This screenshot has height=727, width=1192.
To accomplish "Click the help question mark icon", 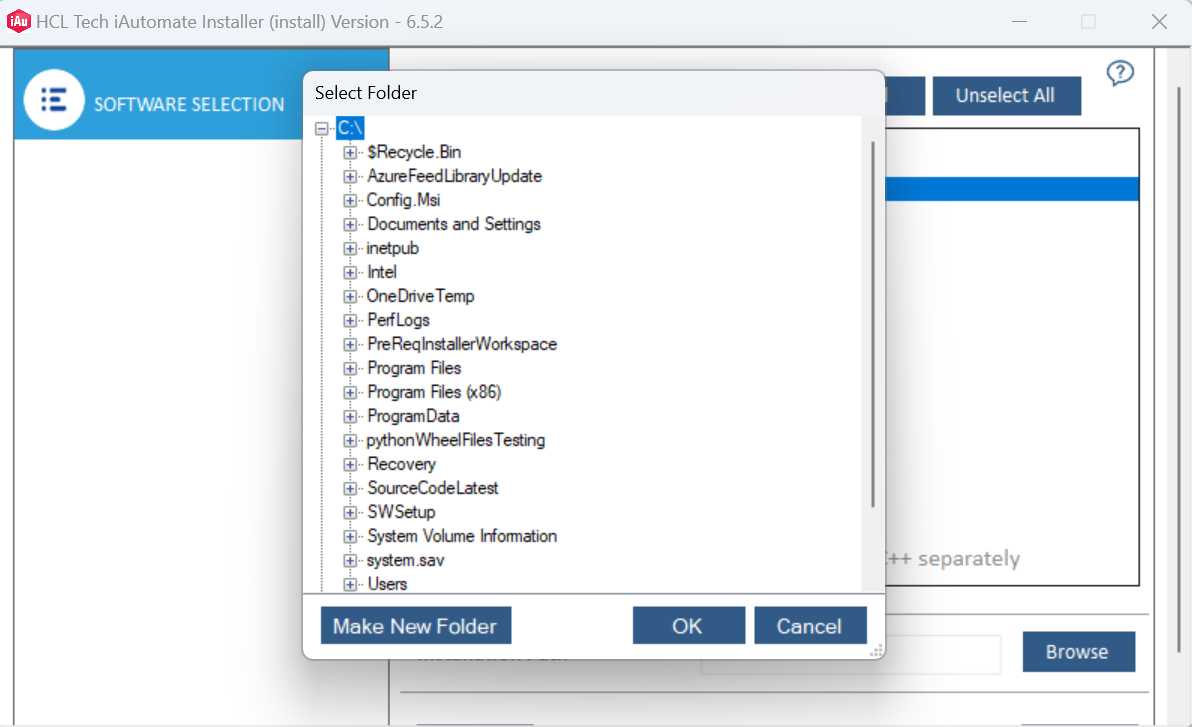I will pos(1120,73).
